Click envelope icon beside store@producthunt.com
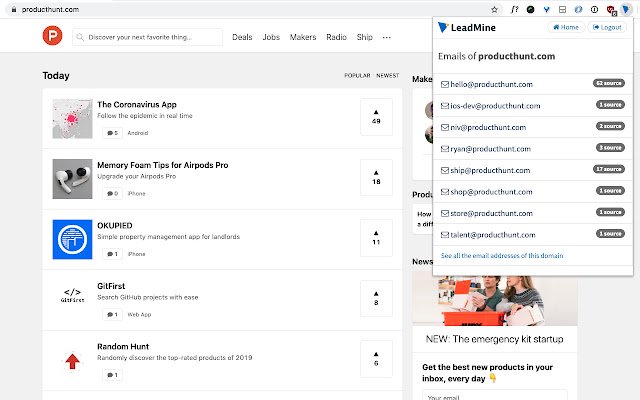The height and width of the screenshot is (400, 640). (444, 213)
